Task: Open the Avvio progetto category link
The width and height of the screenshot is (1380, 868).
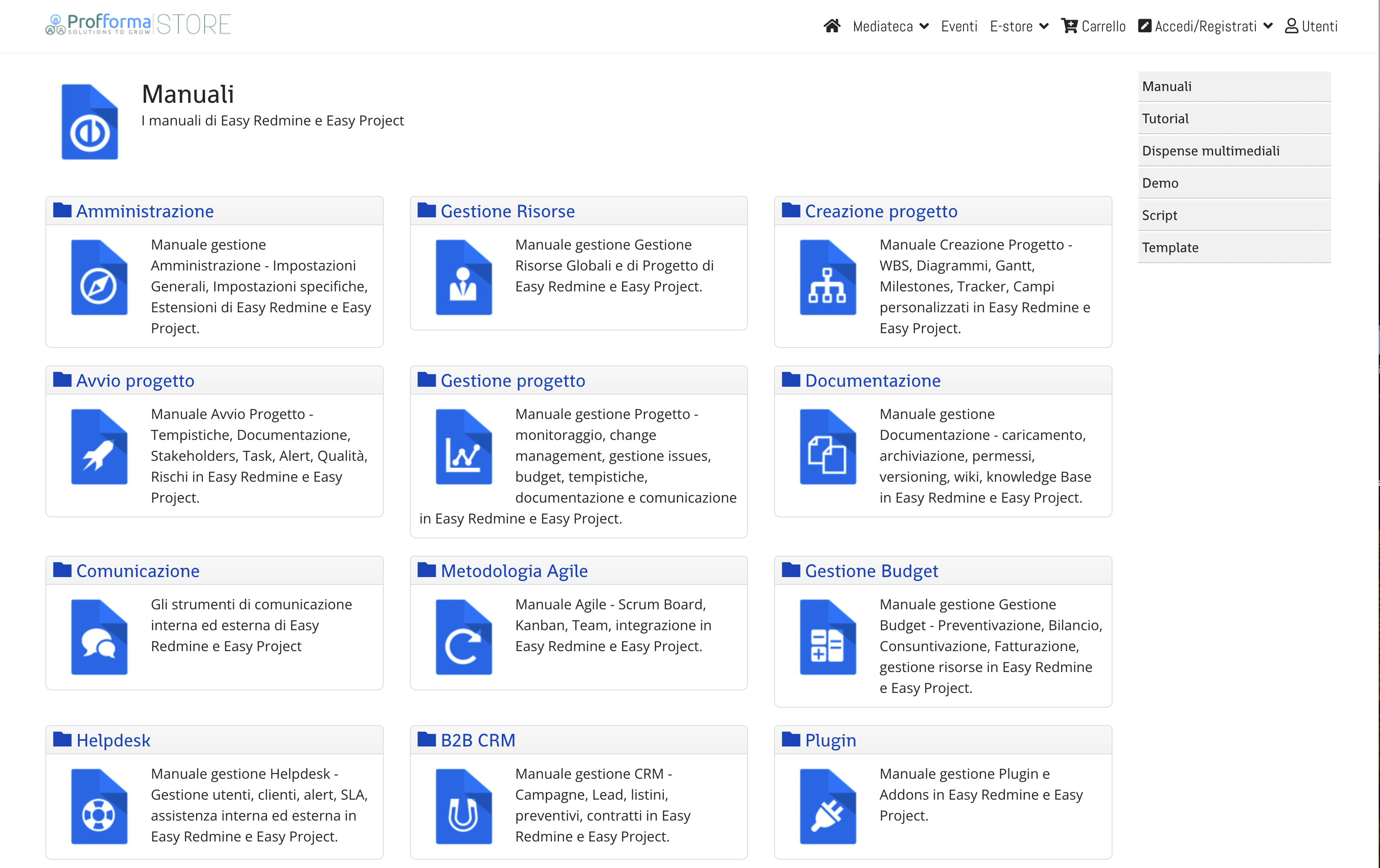Action: click(x=135, y=381)
